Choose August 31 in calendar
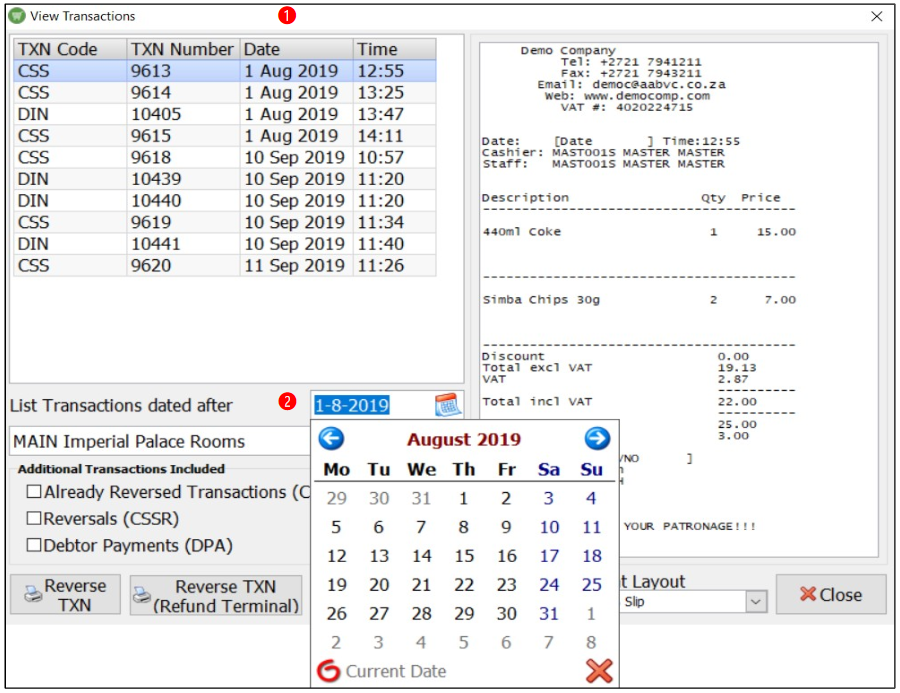 (x=549, y=613)
